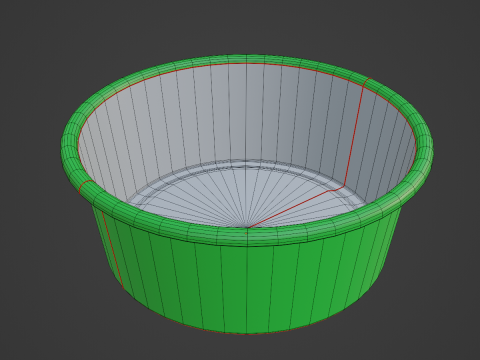Select the short red seam crossing the rim at upper right
Image resolution: width=480 pixels, height=360 pixels.
[x=367, y=82]
